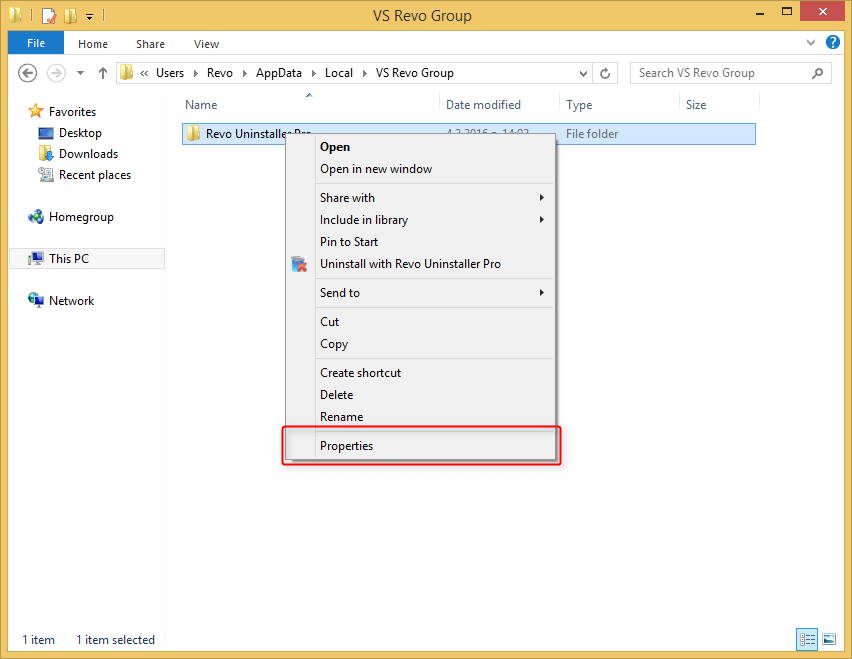Select Network in the navigation pane
The width and height of the screenshot is (852, 659).
pyautogui.click(x=71, y=301)
